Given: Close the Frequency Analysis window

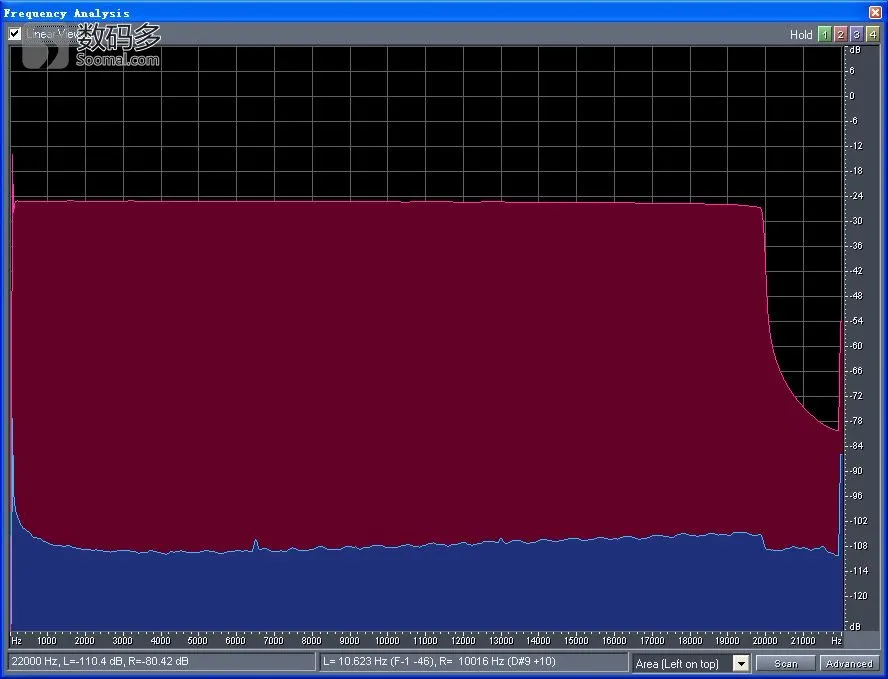Looking at the screenshot, I should pyautogui.click(x=876, y=12).
